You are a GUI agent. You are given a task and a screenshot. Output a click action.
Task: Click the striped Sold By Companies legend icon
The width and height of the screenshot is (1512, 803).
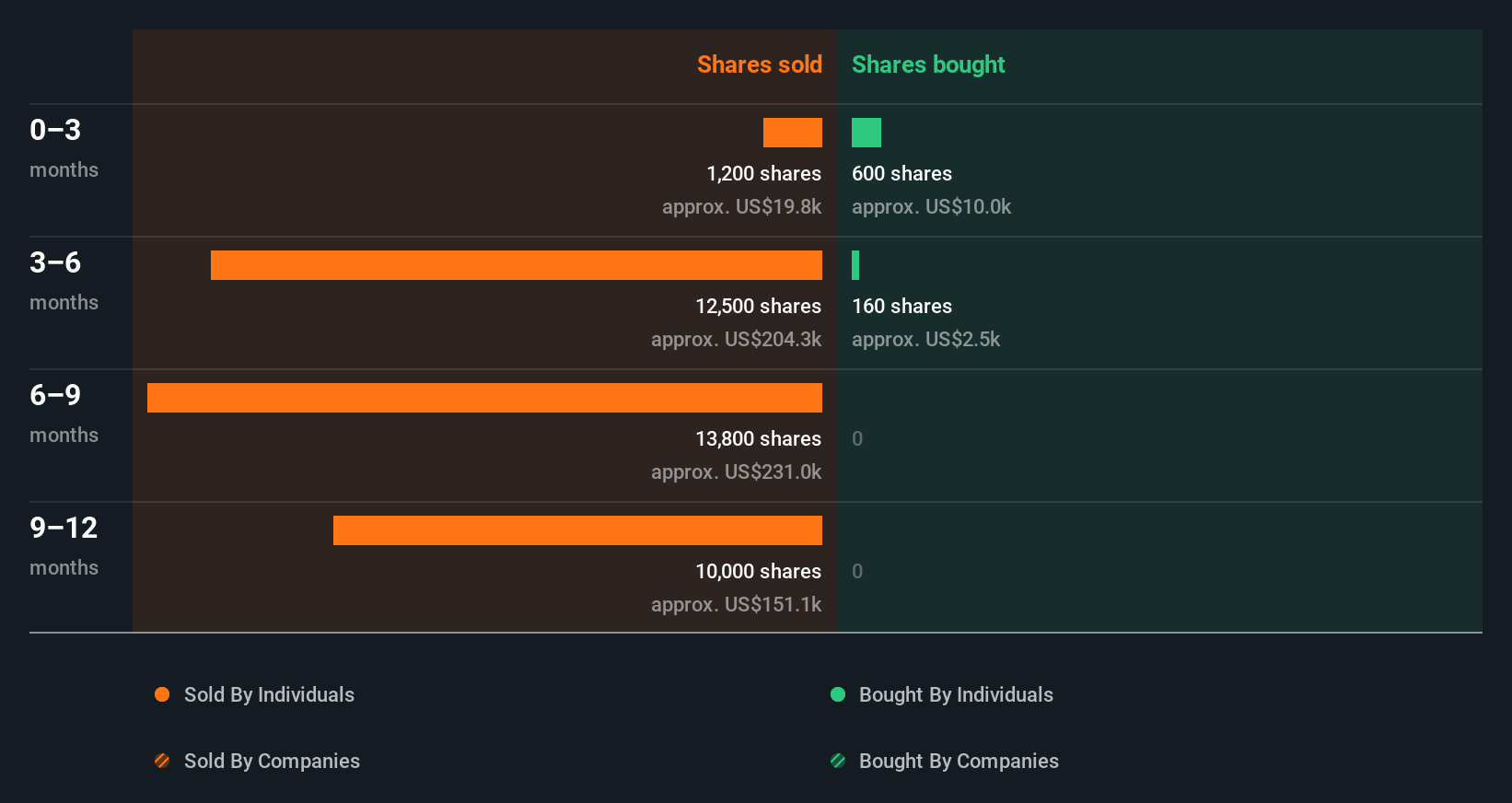click(x=162, y=761)
